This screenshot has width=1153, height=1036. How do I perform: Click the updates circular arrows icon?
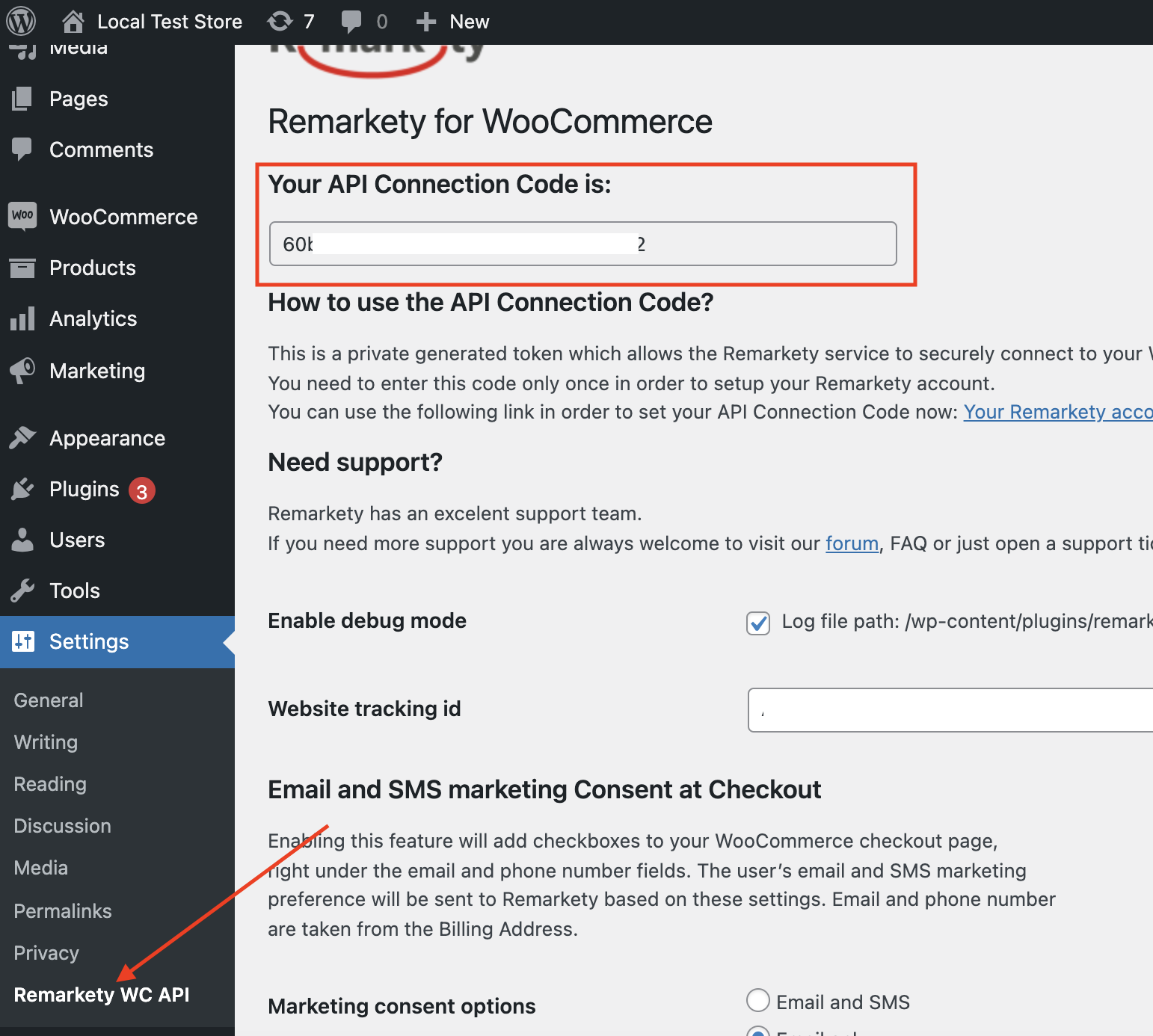coord(280,21)
